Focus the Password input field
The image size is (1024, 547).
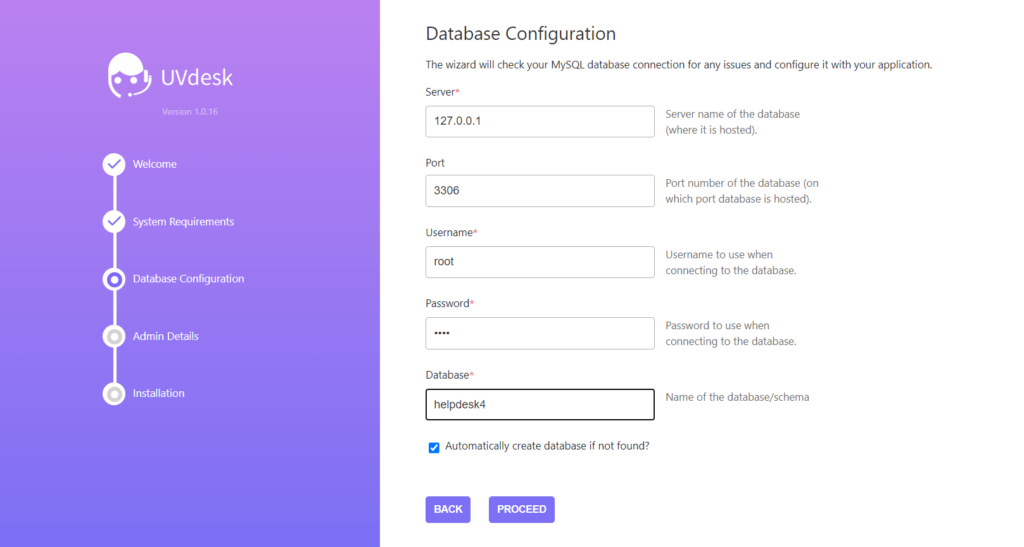point(540,333)
